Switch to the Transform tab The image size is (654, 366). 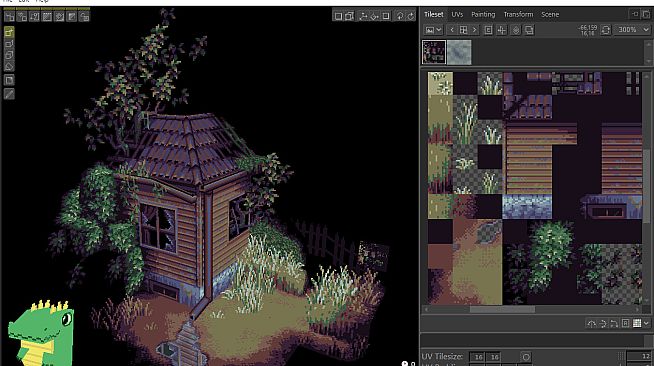(x=518, y=14)
